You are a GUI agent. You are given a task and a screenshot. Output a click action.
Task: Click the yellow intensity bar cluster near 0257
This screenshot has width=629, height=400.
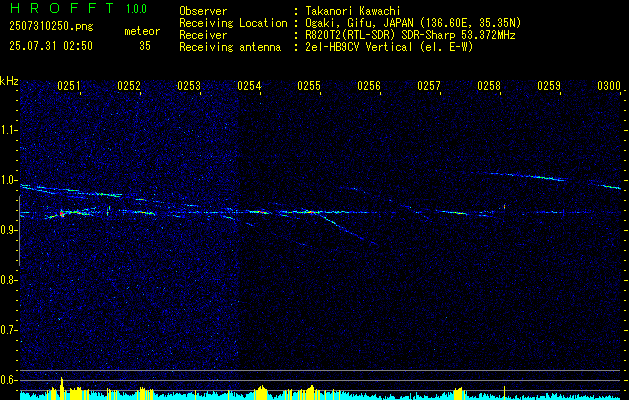pyautogui.click(x=459, y=393)
